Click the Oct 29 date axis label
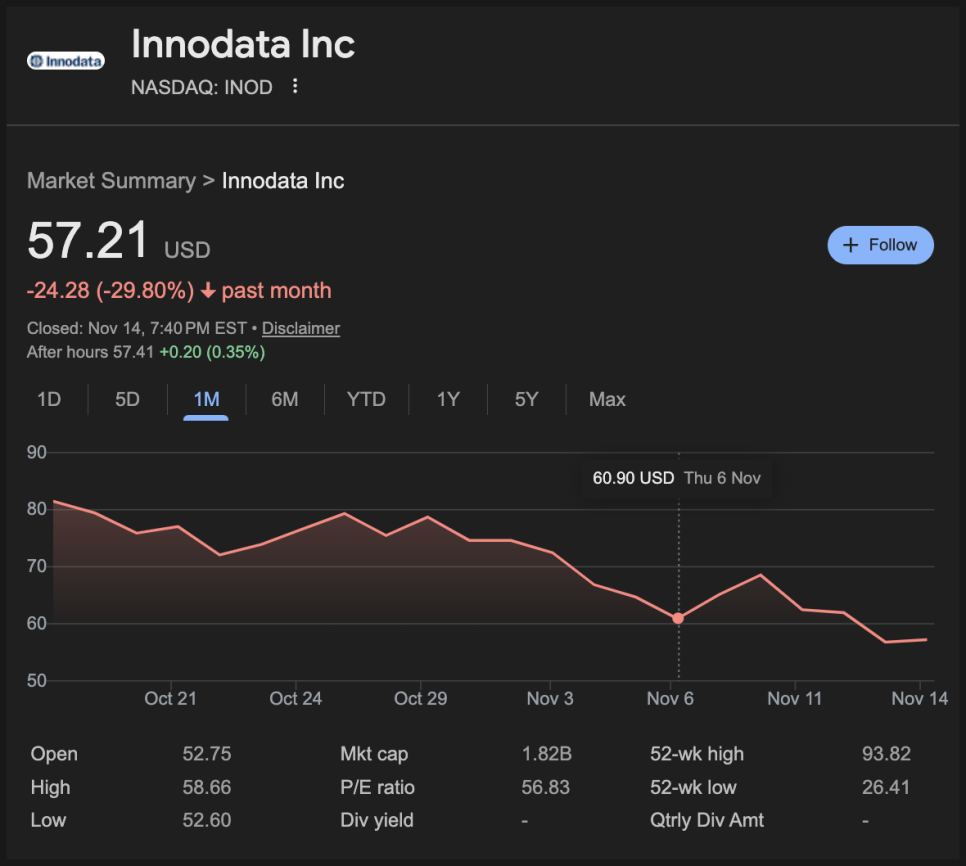This screenshot has height=866, width=966. (420, 698)
